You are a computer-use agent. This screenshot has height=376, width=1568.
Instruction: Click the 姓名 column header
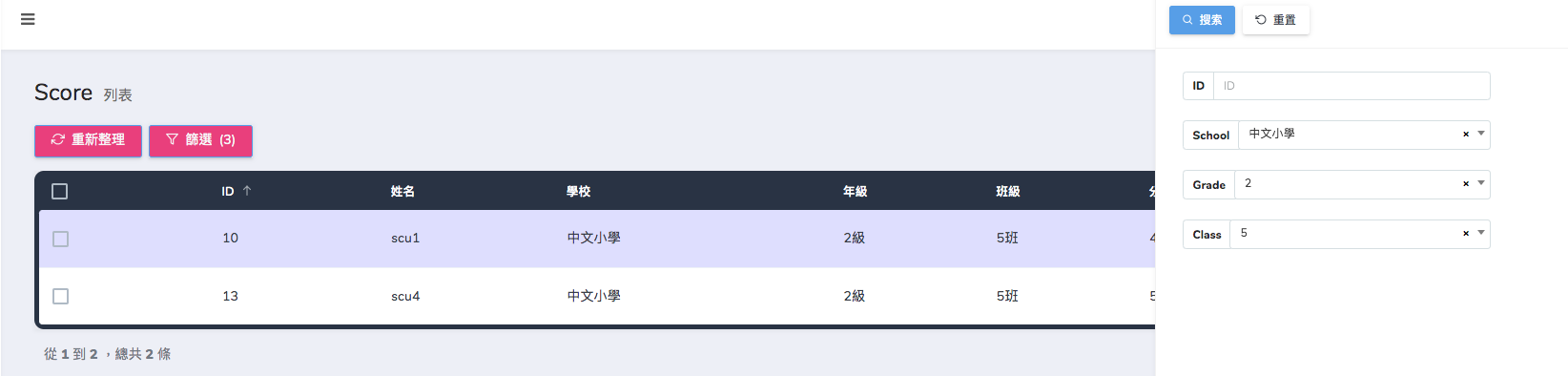tap(402, 192)
